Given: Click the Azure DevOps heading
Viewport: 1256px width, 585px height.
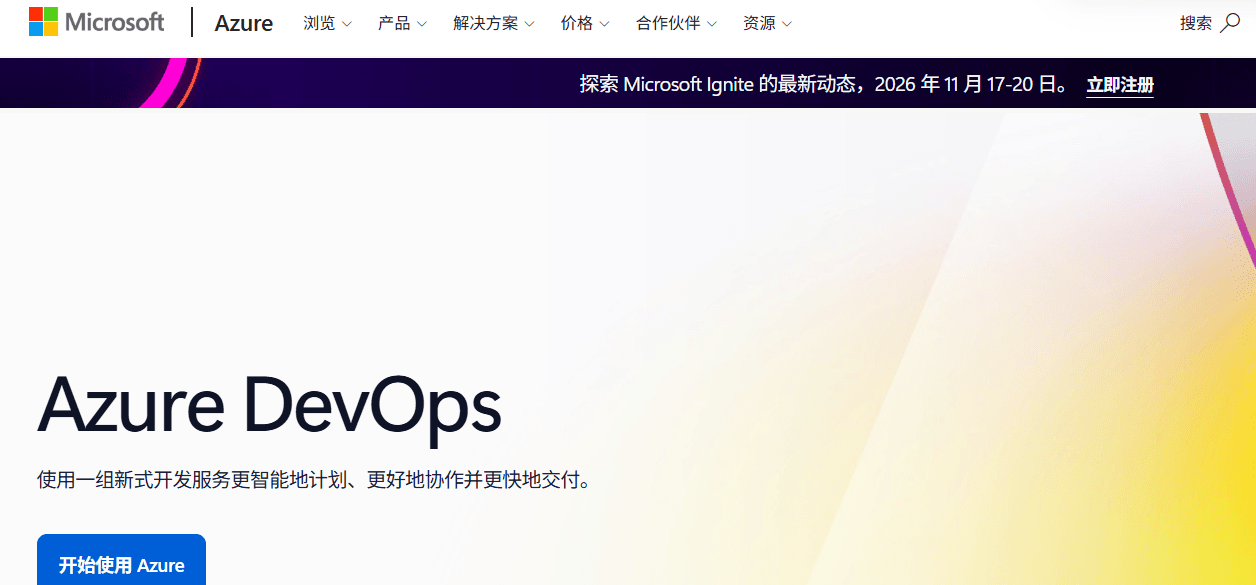Looking at the screenshot, I should click(269, 405).
